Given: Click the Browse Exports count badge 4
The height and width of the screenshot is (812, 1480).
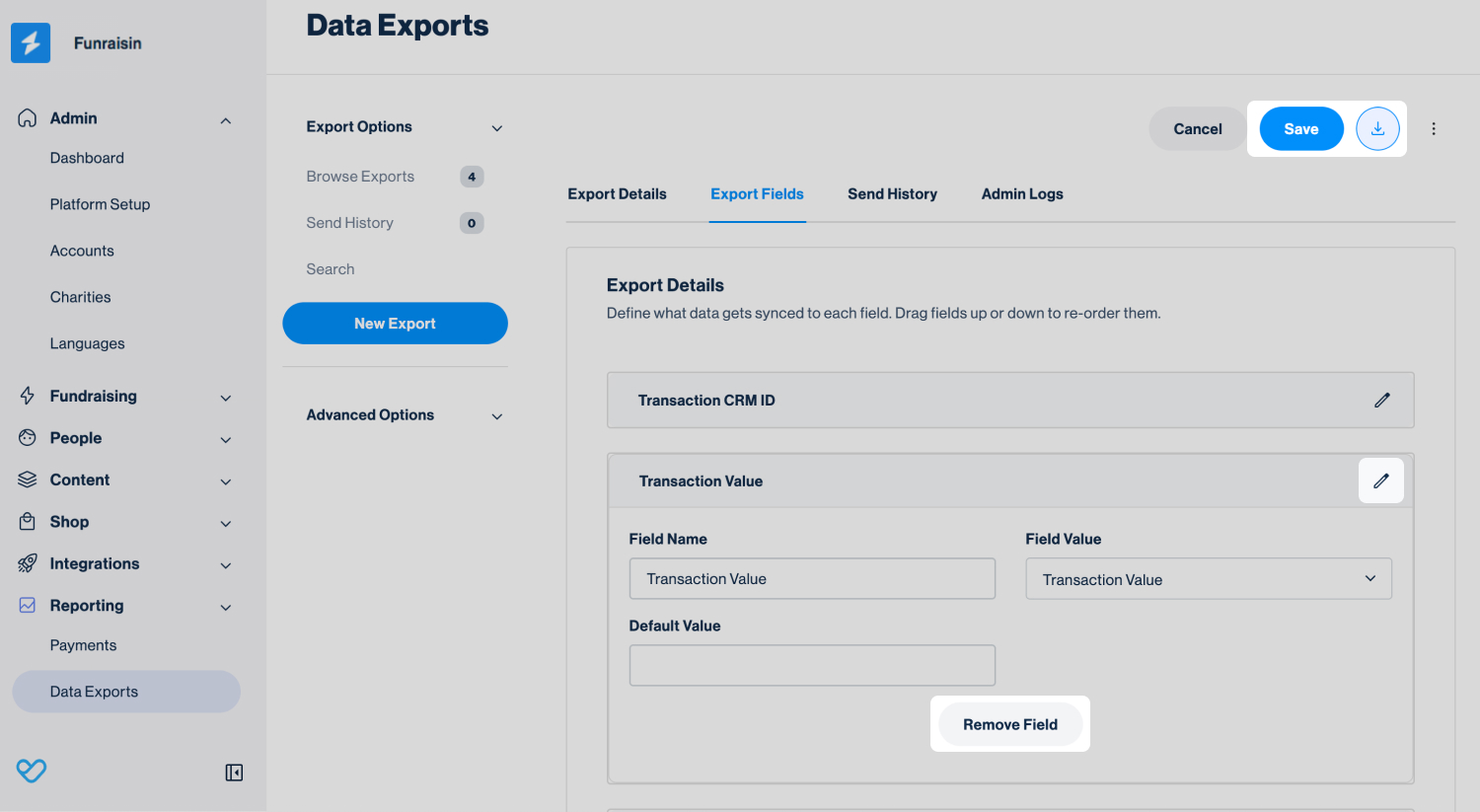Looking at the screenshot, I should pyautogui.click(x=472, y=177).
